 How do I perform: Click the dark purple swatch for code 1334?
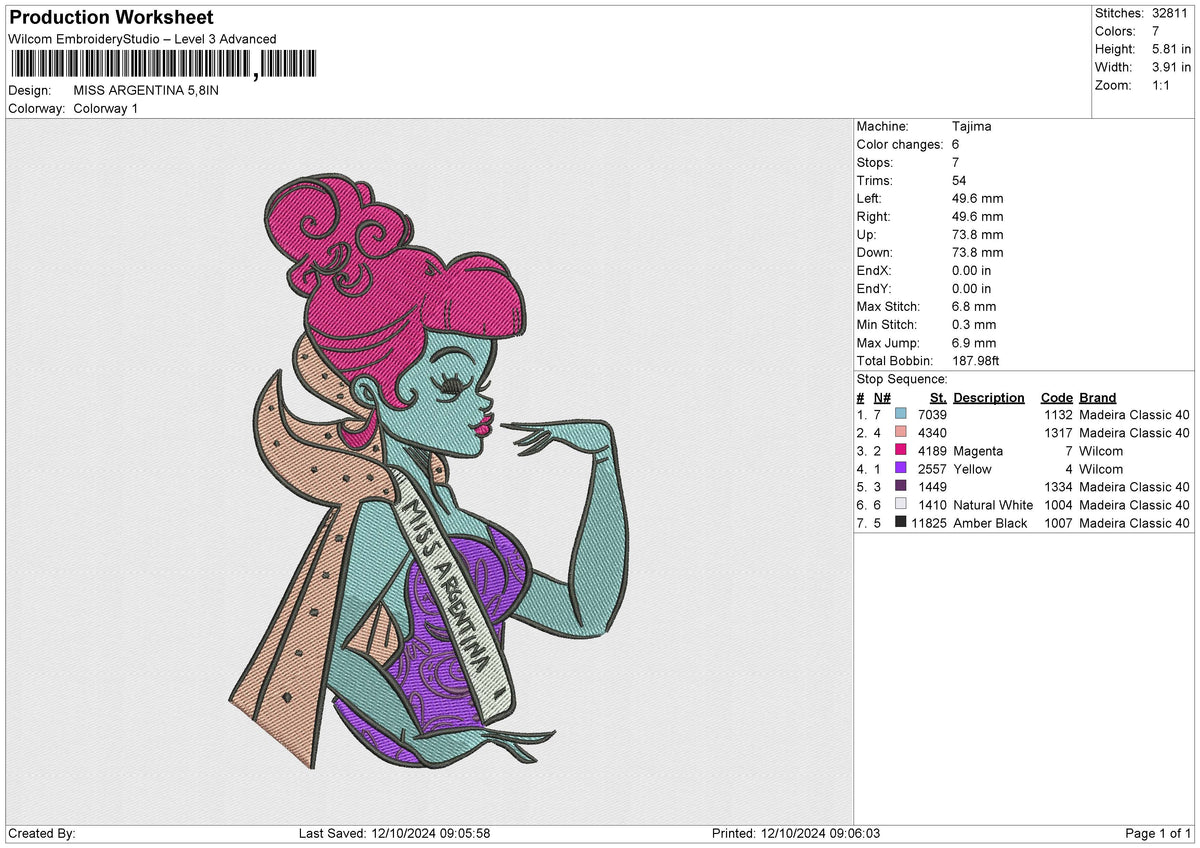[x=901, y=486]
